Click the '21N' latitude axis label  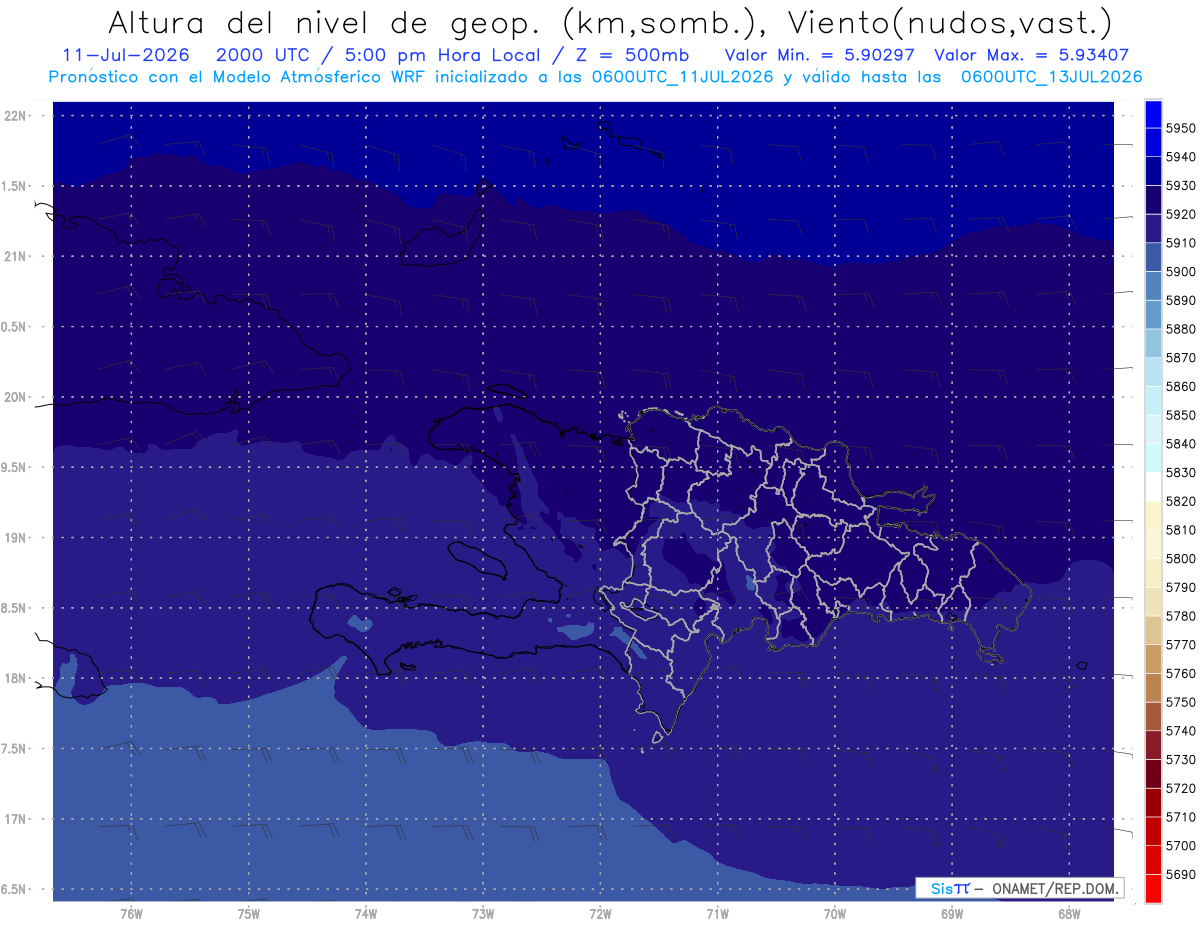15,256
